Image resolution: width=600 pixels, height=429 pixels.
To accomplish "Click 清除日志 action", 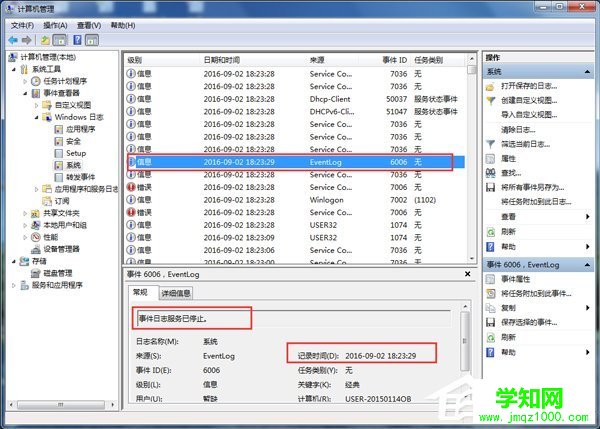I will coord(518,130).
